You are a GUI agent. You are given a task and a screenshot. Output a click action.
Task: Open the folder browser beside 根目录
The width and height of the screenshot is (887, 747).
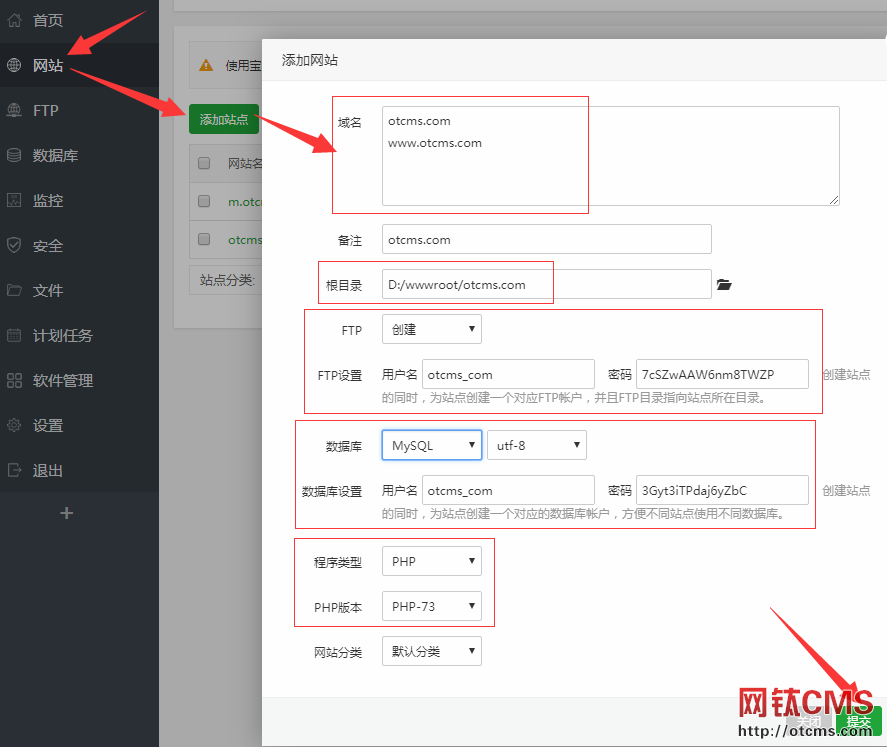[x=724, y=284]
